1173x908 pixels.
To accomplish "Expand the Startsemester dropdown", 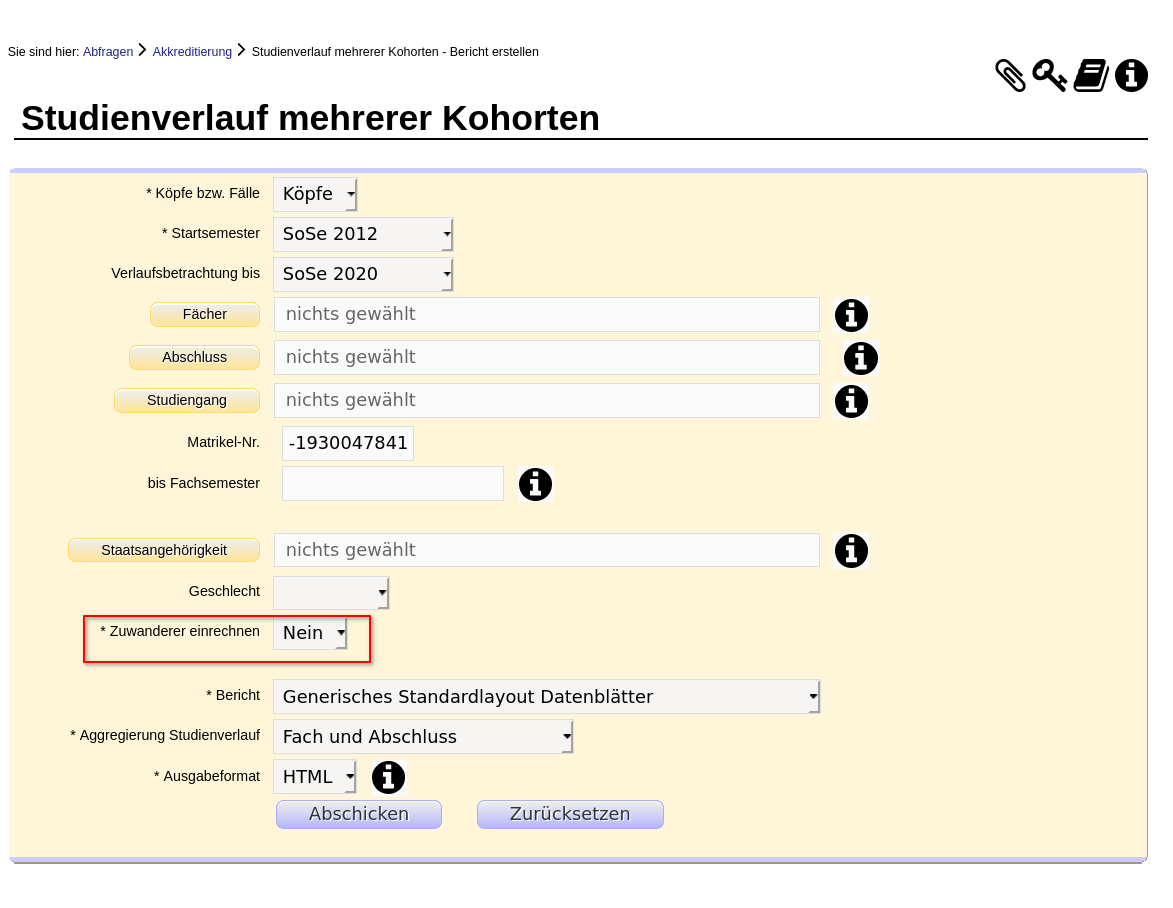I will [x=363, y=234].
